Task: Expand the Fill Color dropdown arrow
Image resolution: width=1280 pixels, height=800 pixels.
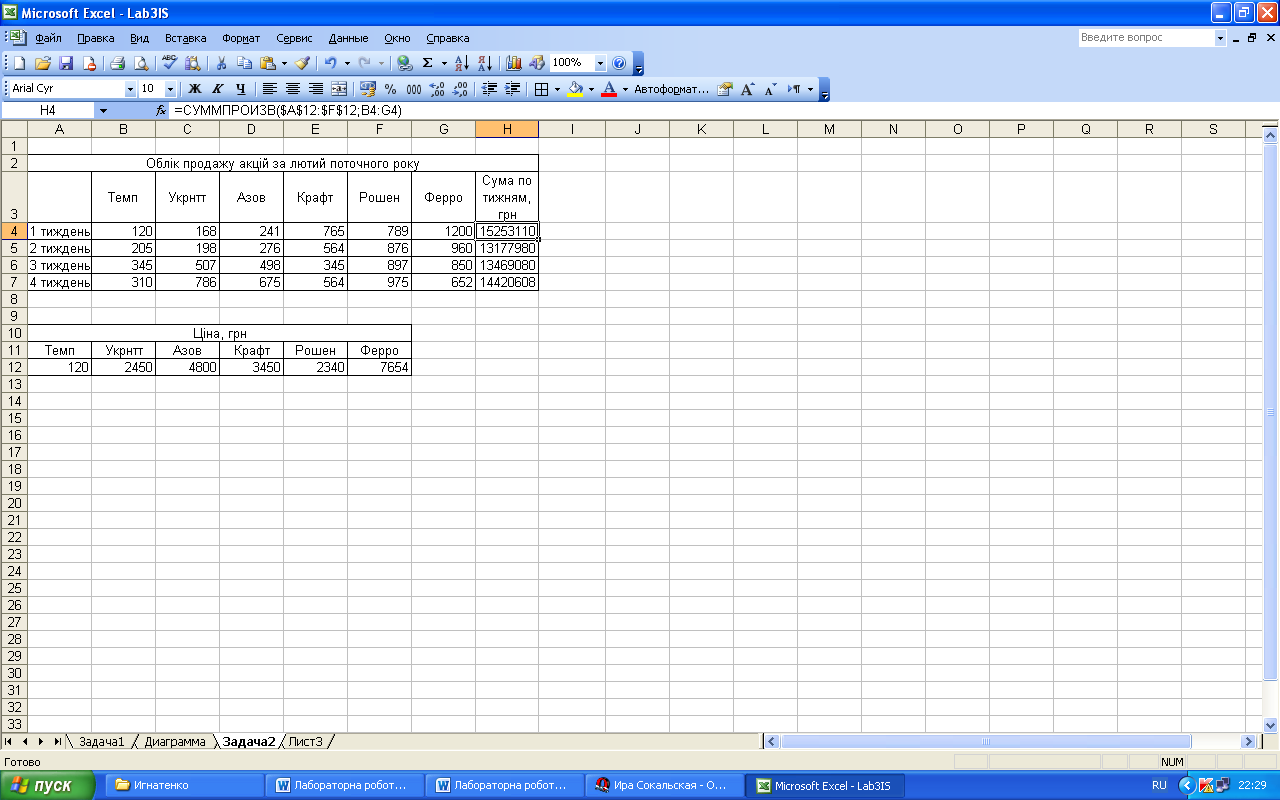Action: [591, 89]
